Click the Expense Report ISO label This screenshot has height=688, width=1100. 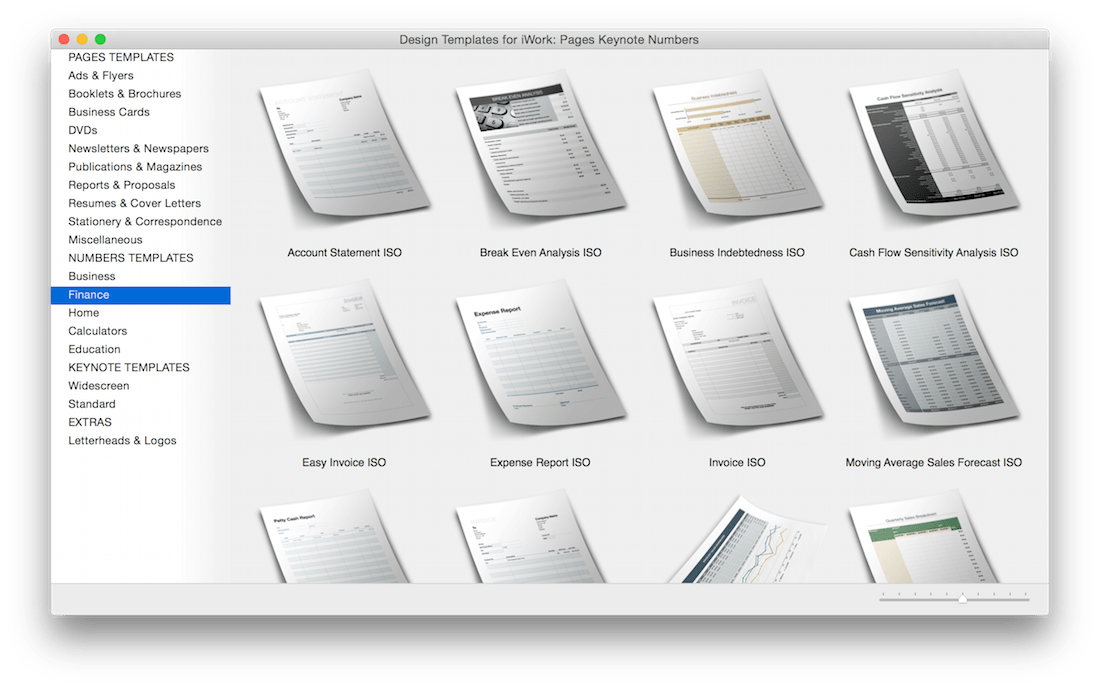[540, 462]
